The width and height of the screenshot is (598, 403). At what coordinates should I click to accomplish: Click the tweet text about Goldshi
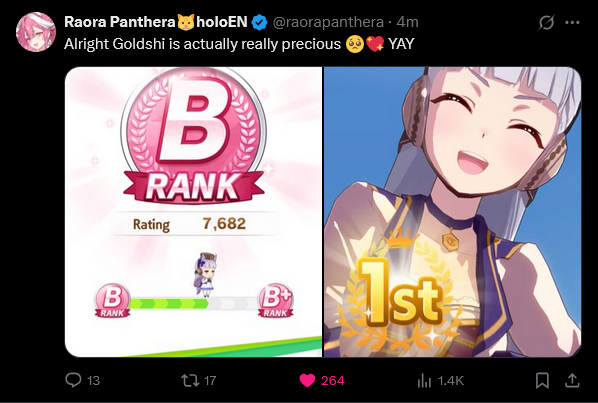point(239,44)
